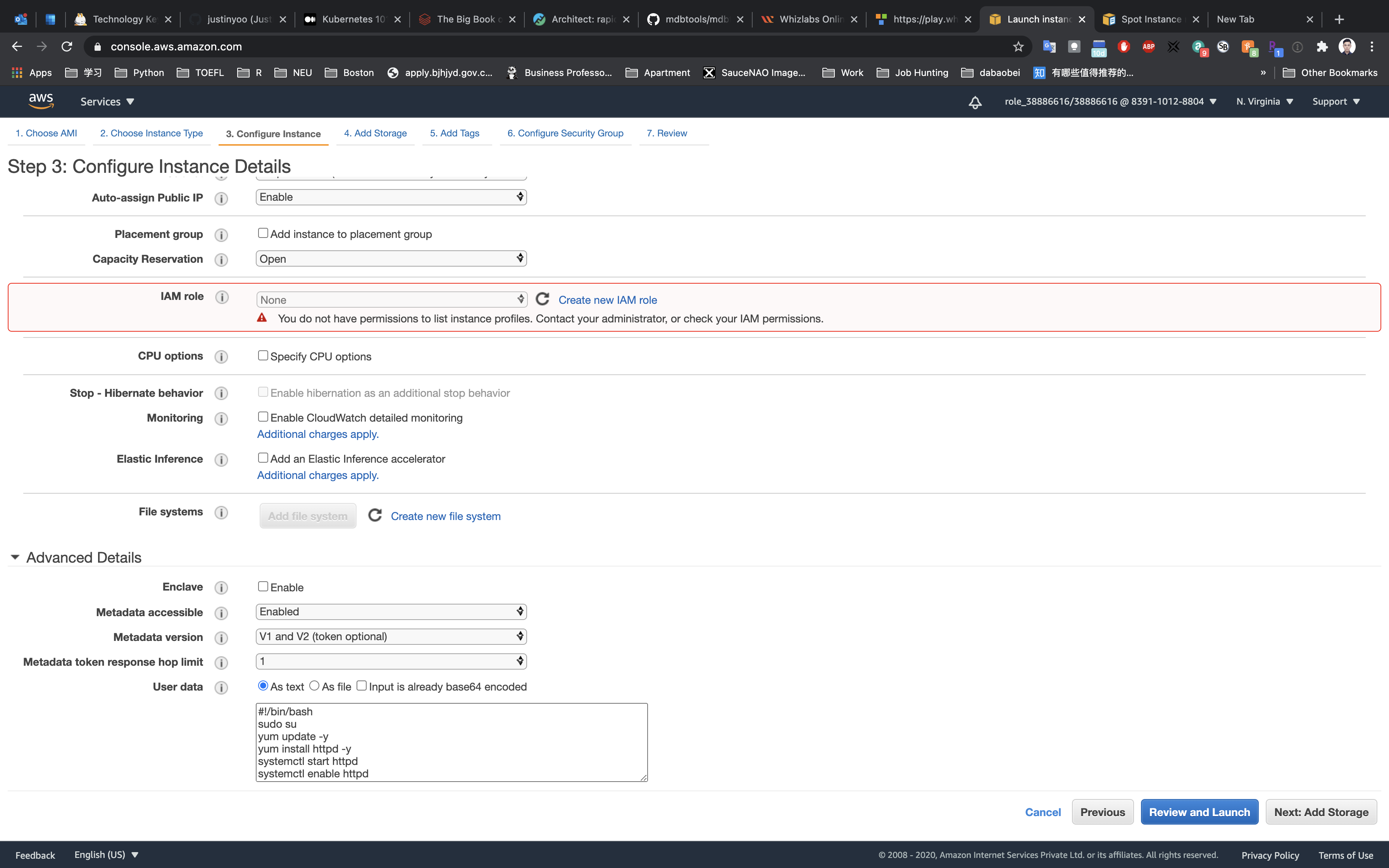The height and width of the screenshot is (868, 1389).
Task: Select the As file radio button
Action: tap(314, 685)
